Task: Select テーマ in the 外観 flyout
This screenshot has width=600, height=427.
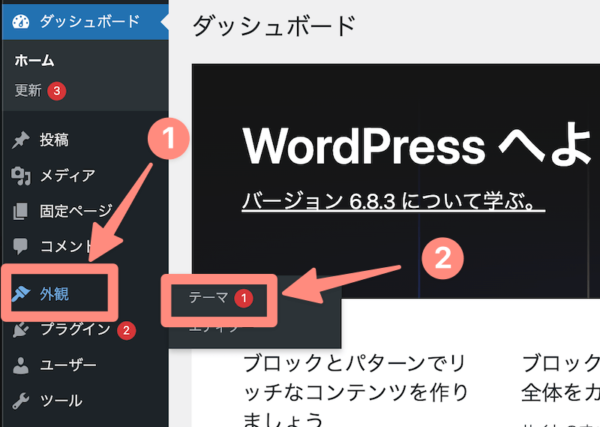Action: (x=208, y=297)
